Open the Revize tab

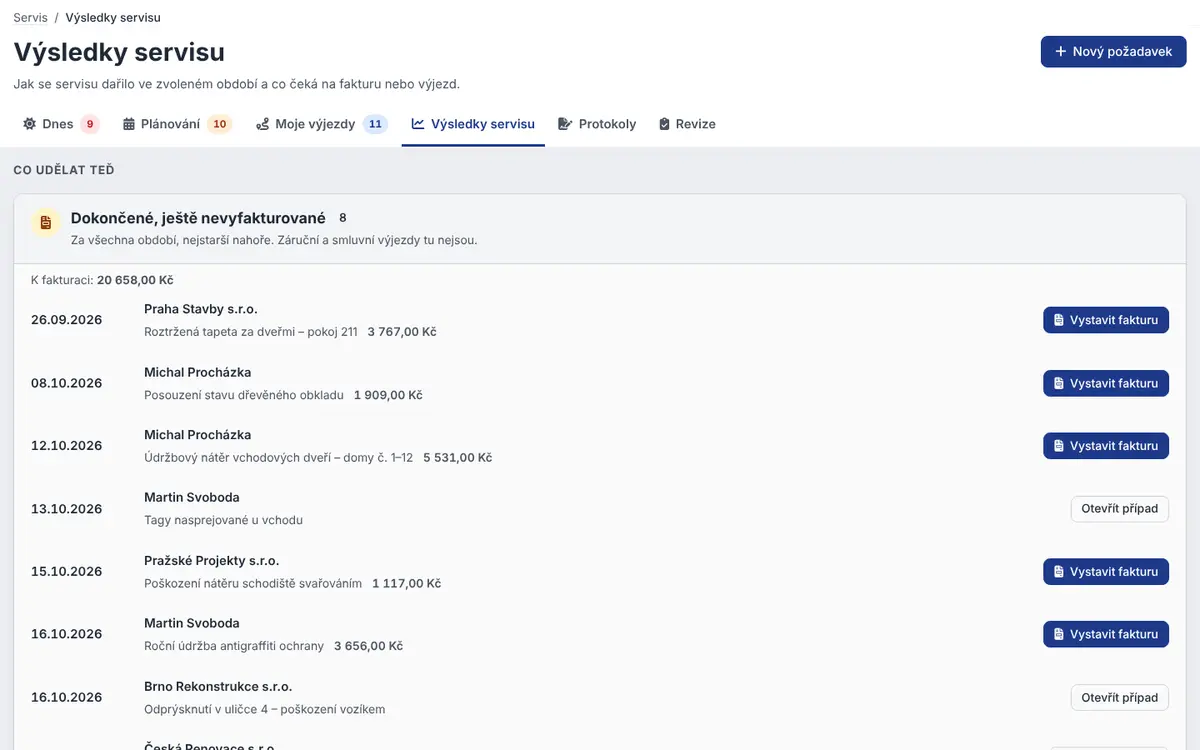tap(687, 124)
